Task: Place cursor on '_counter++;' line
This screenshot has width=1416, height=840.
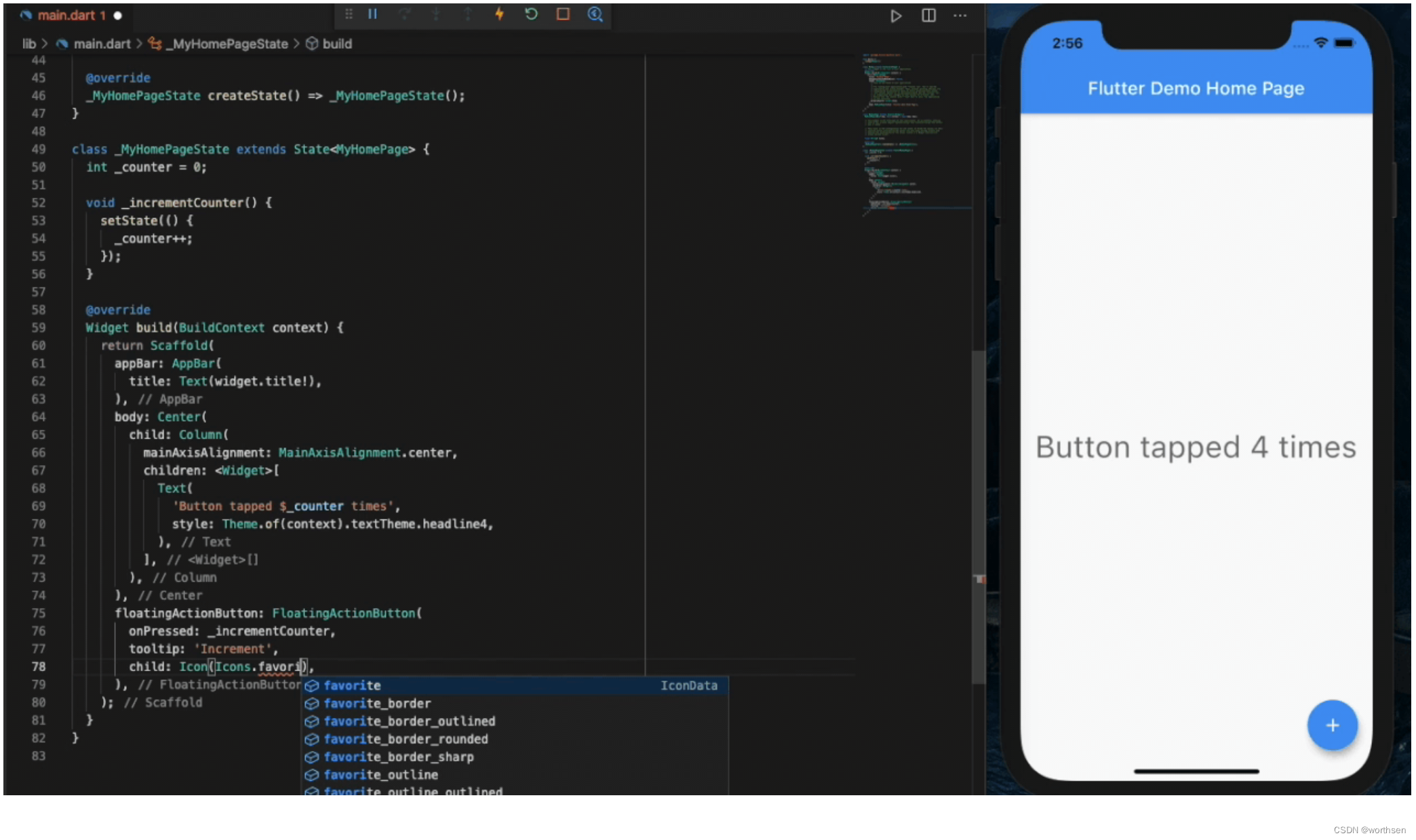Action: [153, 239]
